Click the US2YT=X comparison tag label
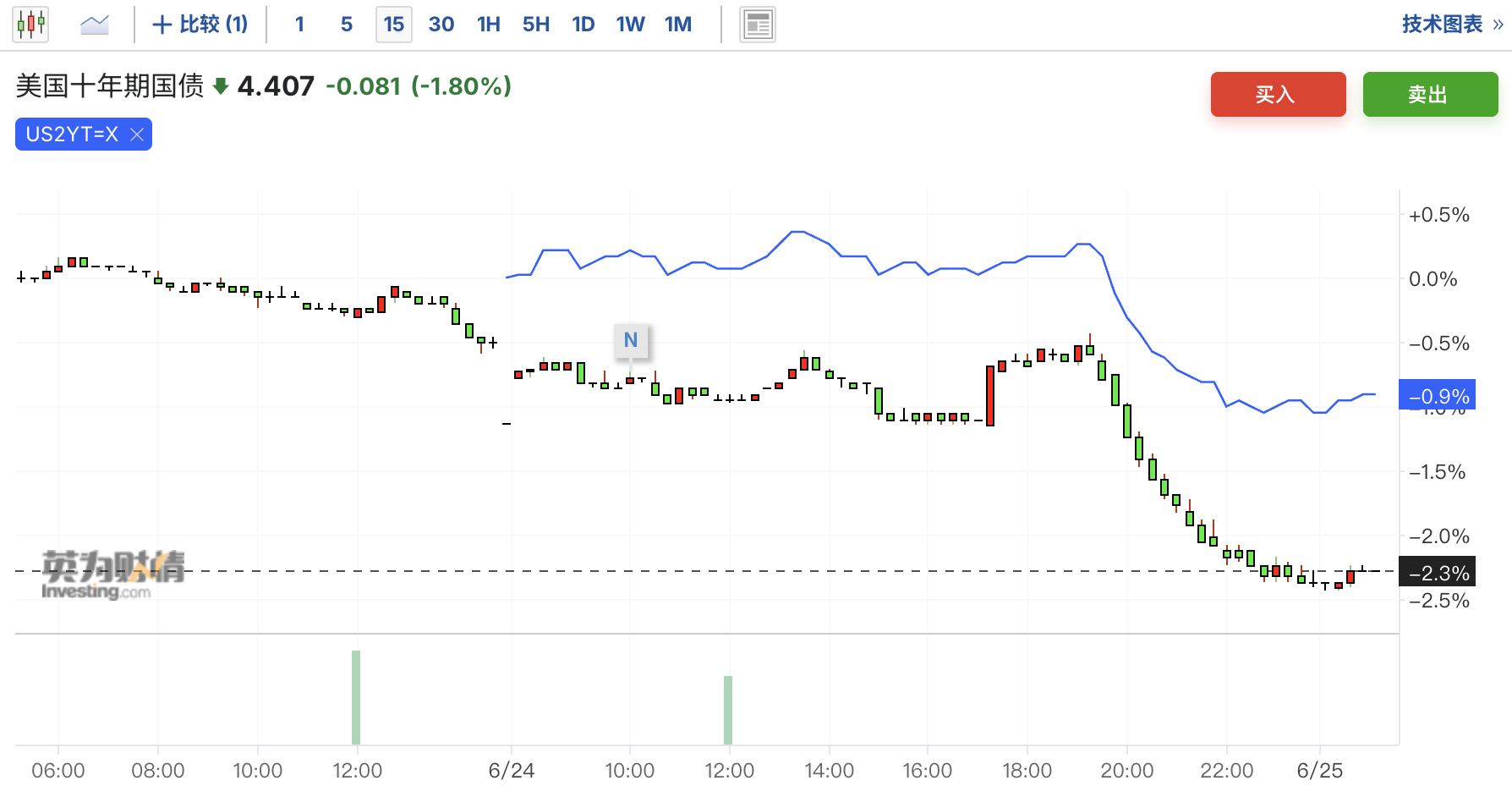The height and width of the screenshot is (797, 1512). click(x=72, y=135)
